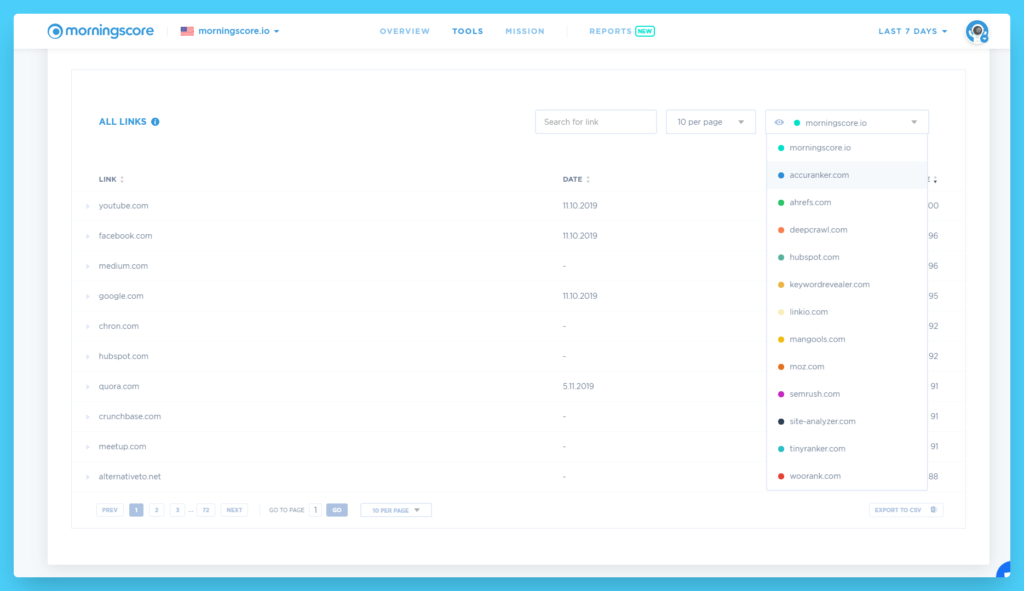Focus the Search for link field
This screenshot has width=1024, height=591.
point(596,122)
